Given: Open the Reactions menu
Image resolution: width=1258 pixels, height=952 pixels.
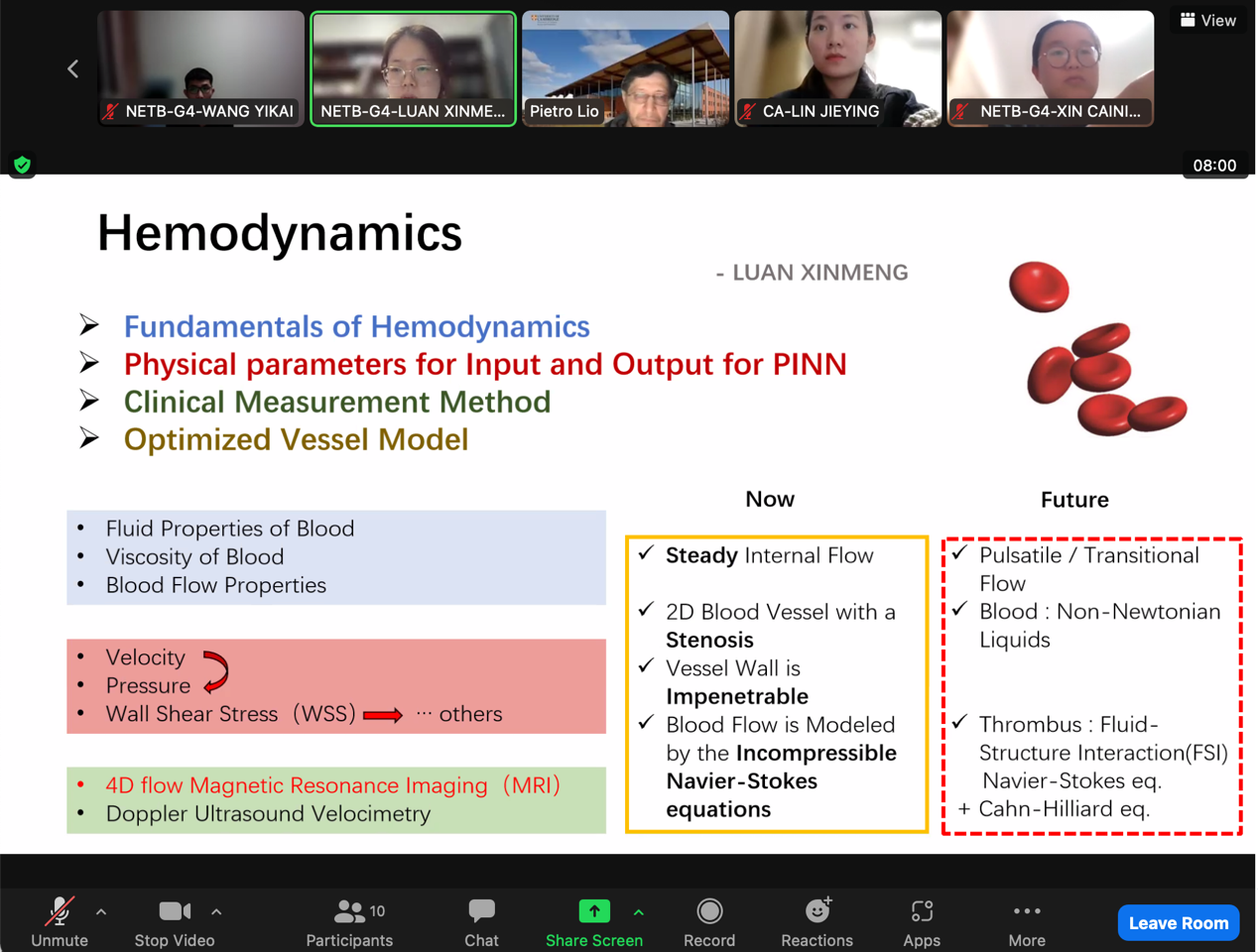Looking at the screenshot, I should coord(817,922).
